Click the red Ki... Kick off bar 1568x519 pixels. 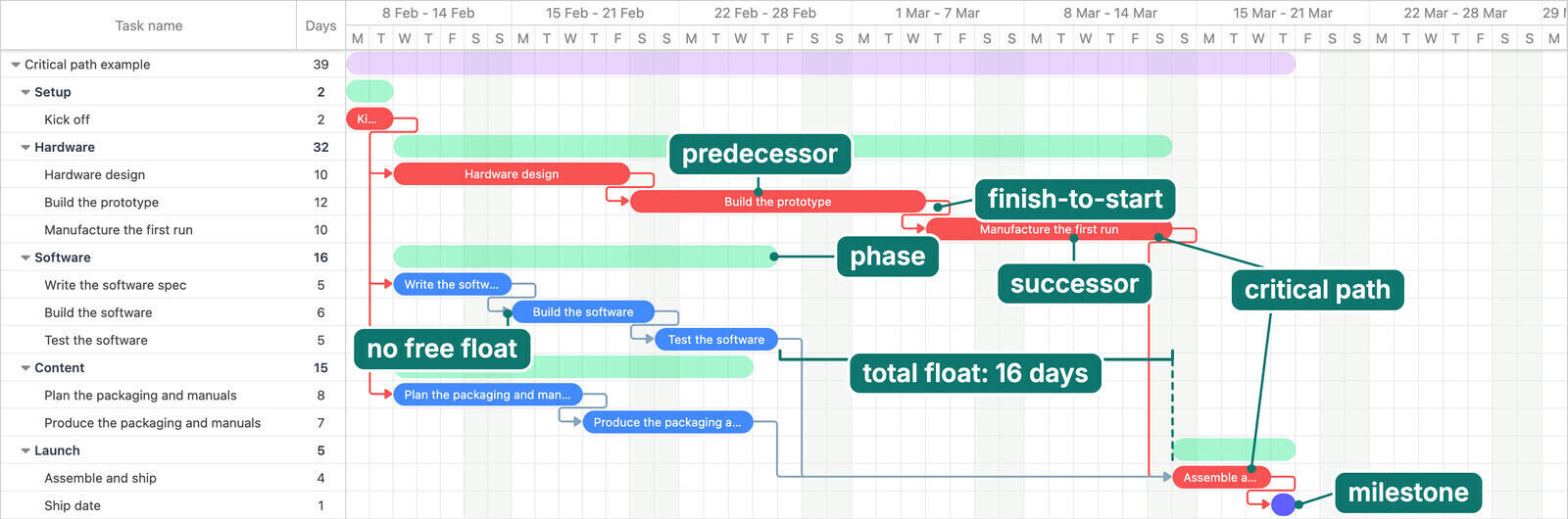coord(369,119)
